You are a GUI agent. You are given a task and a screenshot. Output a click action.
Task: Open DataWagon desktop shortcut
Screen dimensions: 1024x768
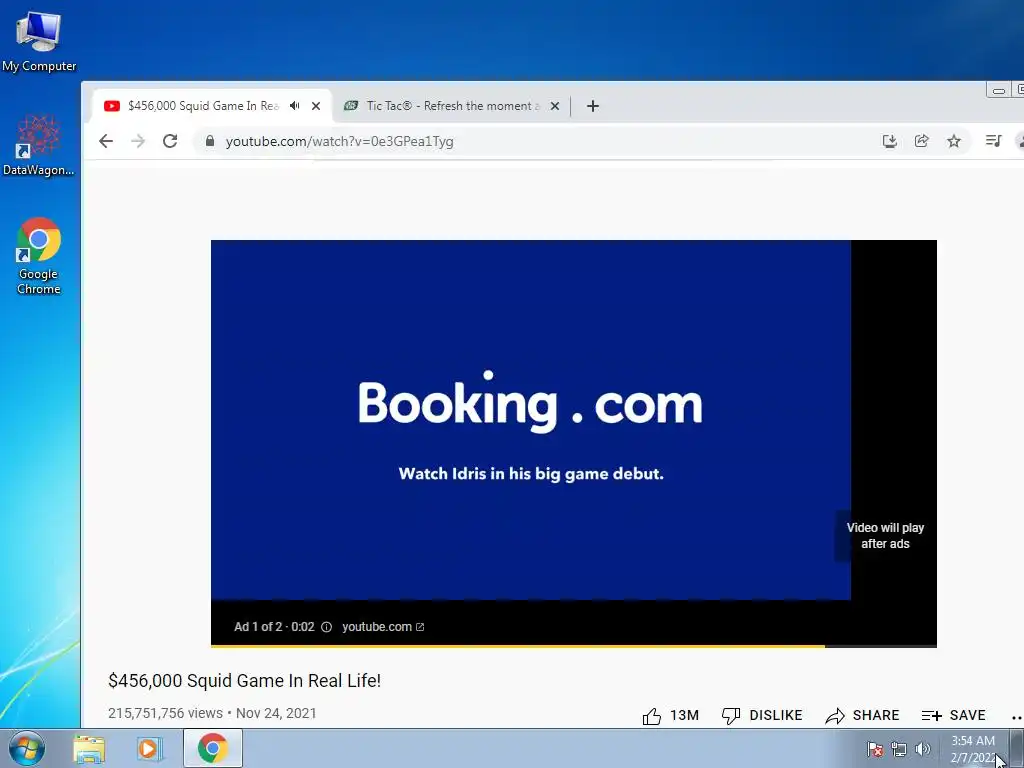(39, 145)
